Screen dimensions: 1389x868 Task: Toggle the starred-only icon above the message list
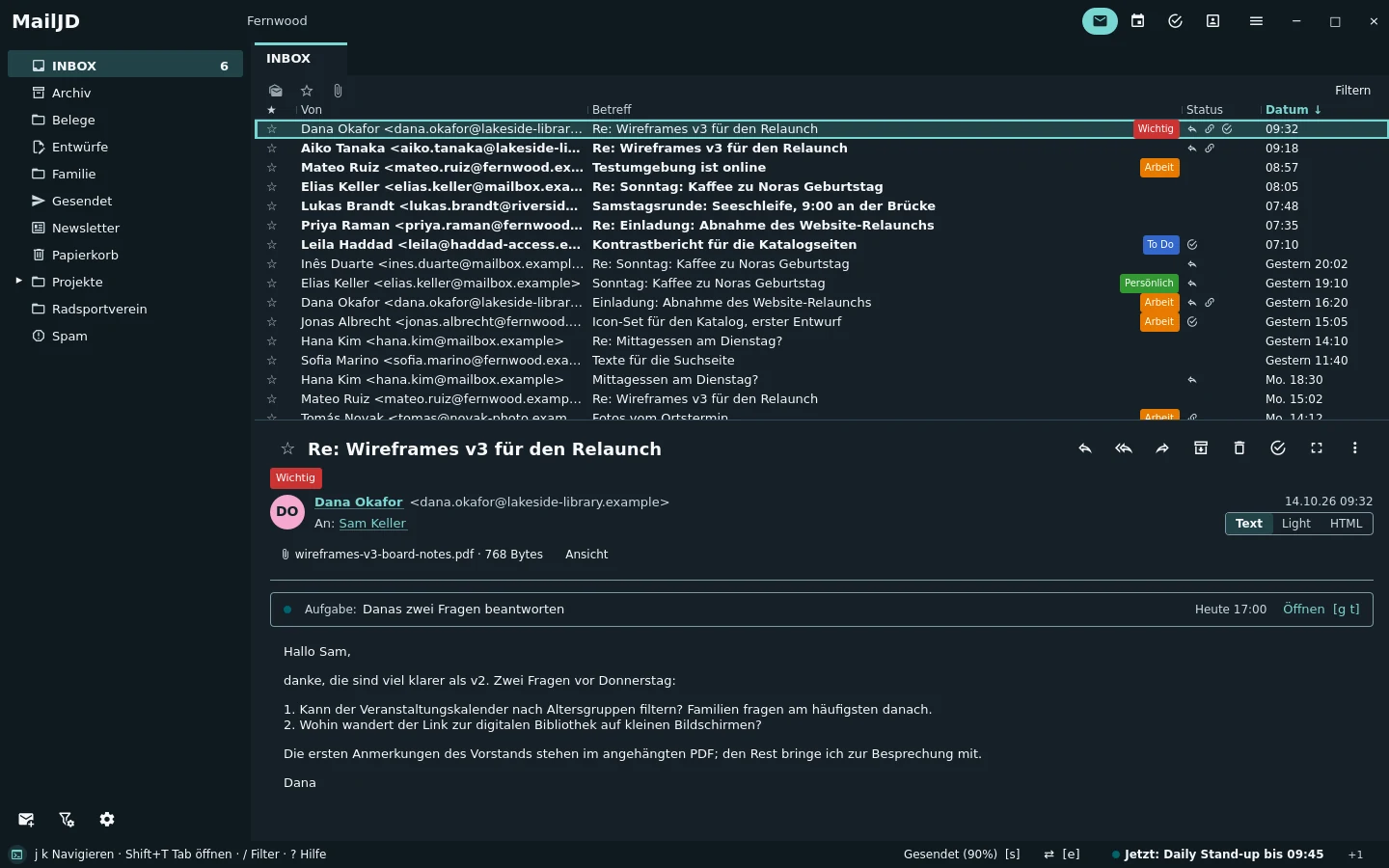pos(307,91)
